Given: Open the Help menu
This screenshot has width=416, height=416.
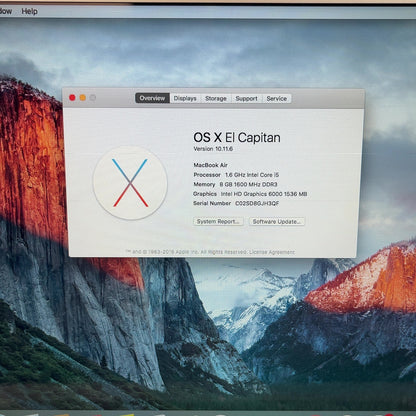Looking at the screenshot, I should pos(29,11).
